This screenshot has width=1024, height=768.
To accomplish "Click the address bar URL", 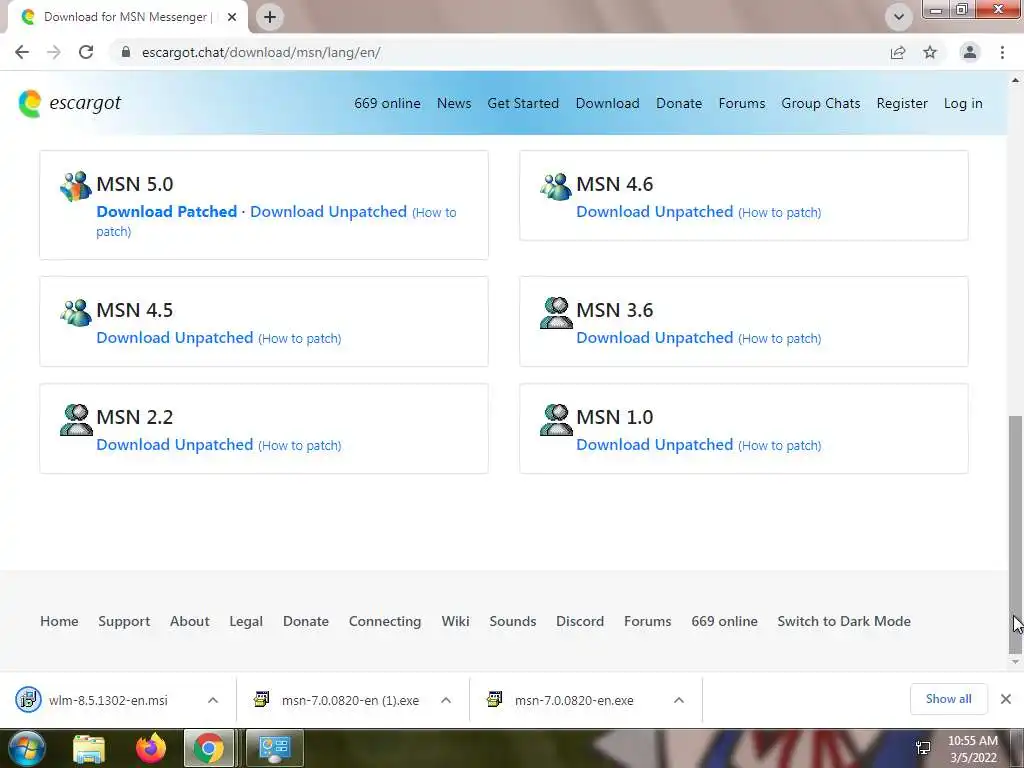I will (261, 52).
